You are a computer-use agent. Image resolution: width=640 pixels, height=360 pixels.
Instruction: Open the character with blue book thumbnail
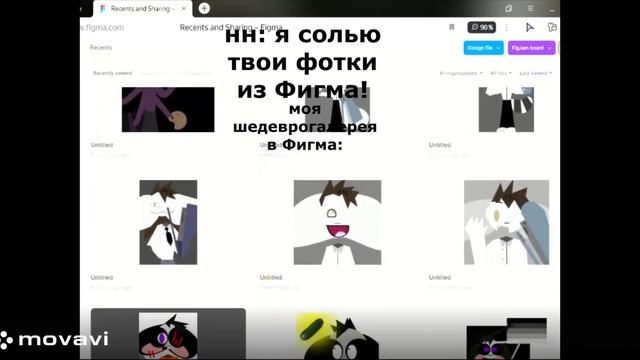pyautogui.click(x=168, y=222)
